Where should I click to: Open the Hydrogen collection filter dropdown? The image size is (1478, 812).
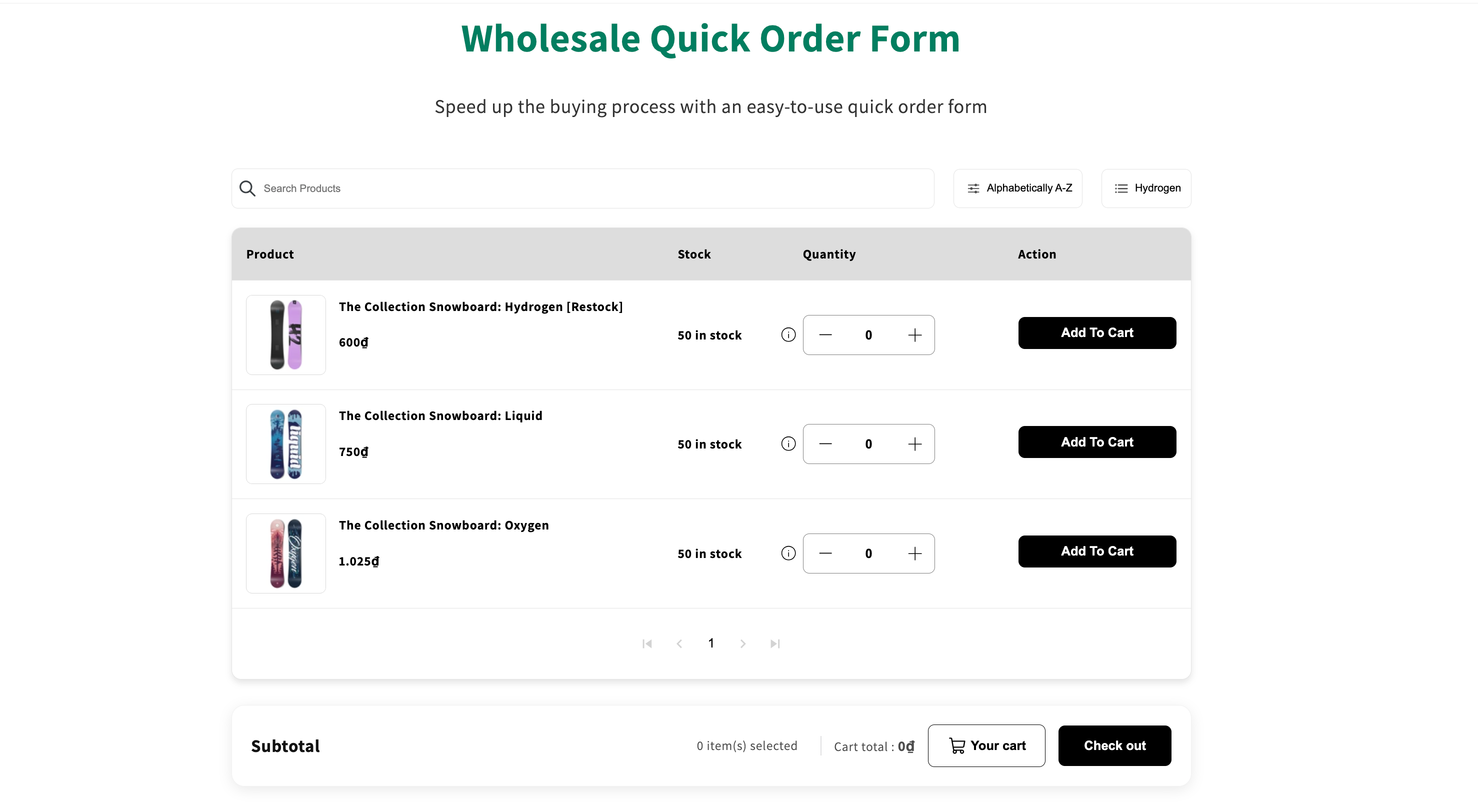point(1146,188)
